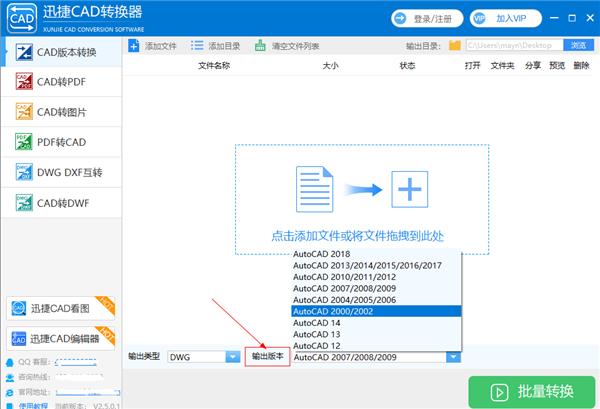Choose AutoCAD 2010/2011/2012 option
This screenshot has height=409, width=600.
point(376,277)
